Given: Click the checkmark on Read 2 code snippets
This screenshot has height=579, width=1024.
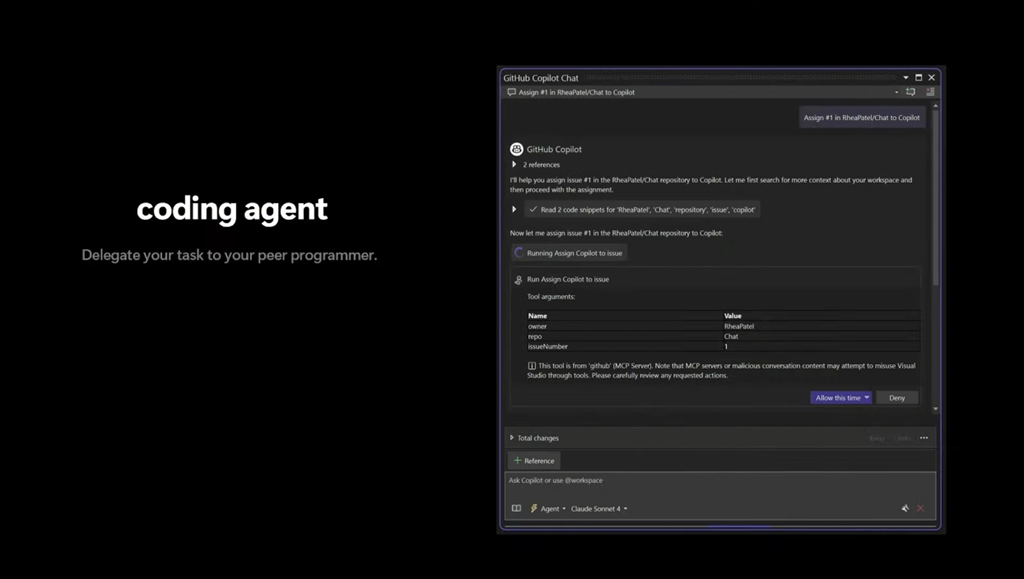Looking at the screenshot, I should [533, 210].
